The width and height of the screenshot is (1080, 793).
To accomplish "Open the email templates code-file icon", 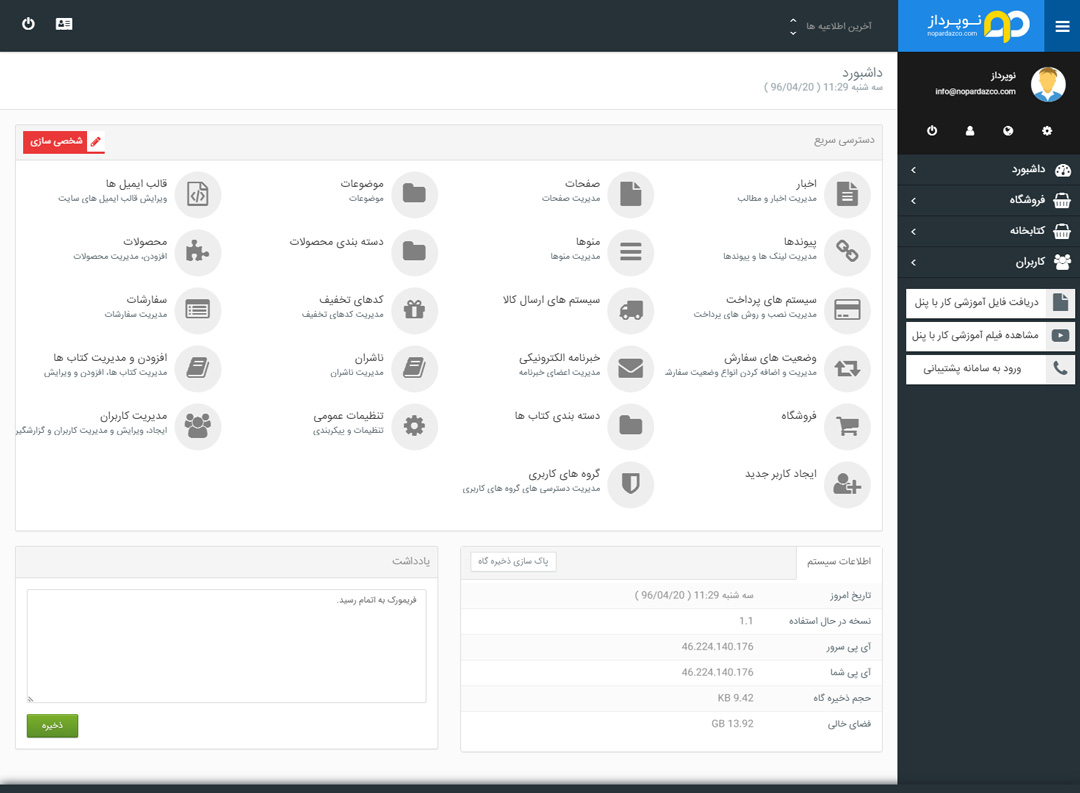I will click(198, 194).
